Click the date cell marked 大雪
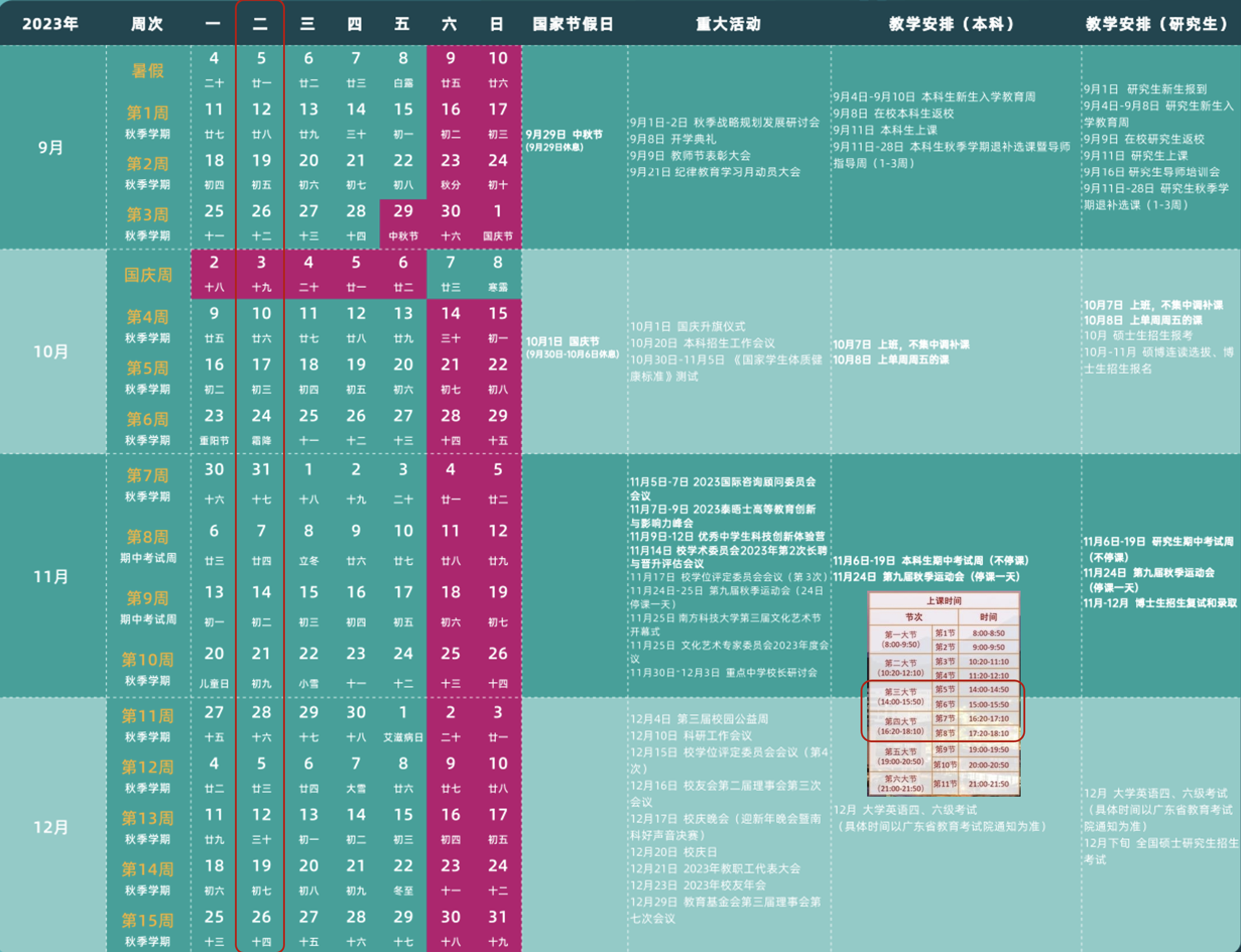Screen dimensions: 1241x952 (356, 775)
